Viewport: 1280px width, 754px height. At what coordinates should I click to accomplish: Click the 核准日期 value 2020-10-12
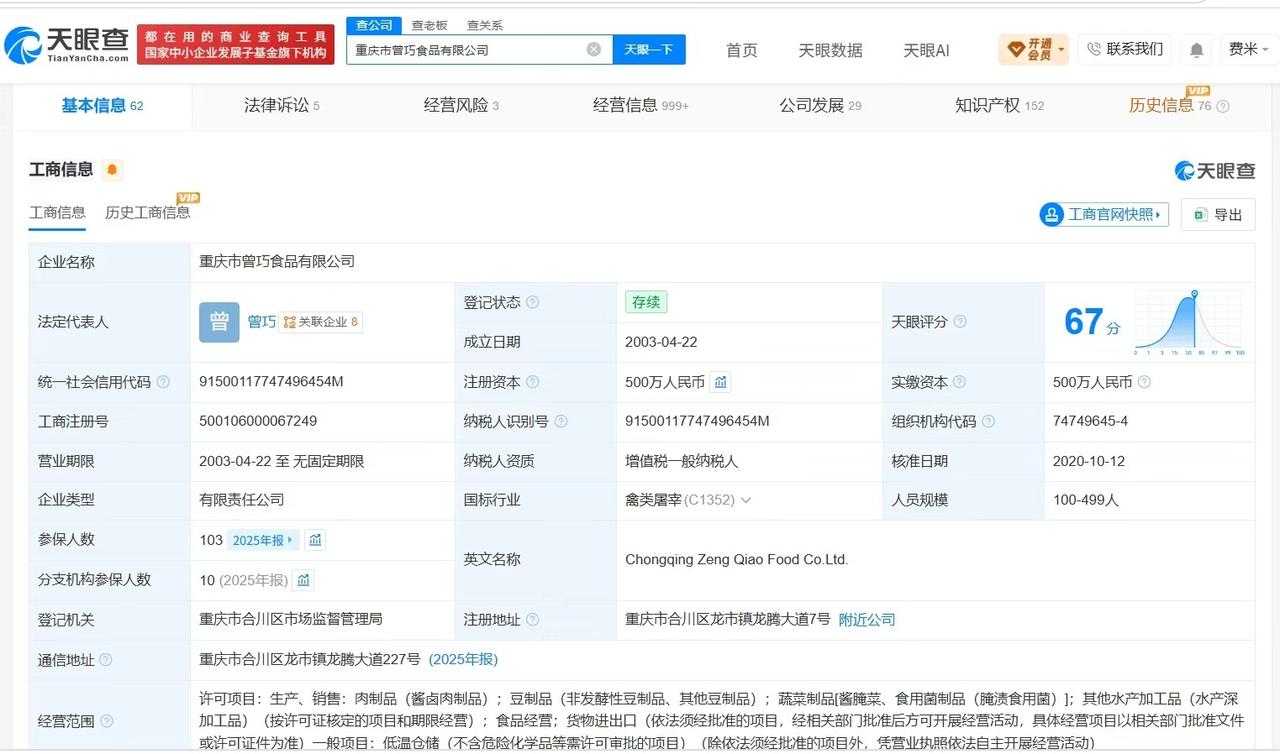[x=1089, y=461]
